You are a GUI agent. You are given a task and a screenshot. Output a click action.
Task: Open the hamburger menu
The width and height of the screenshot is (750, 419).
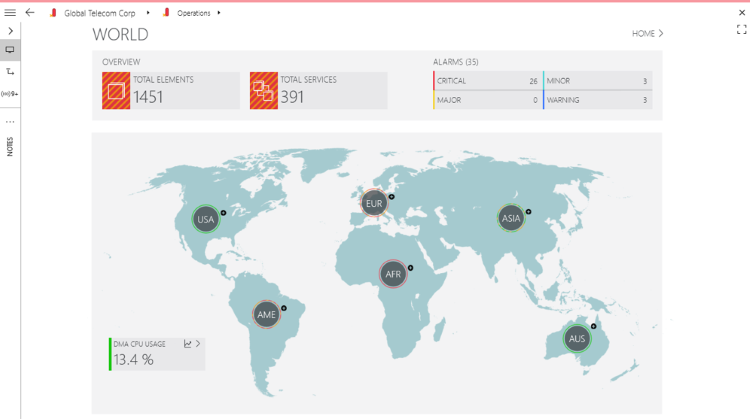(x=10, y=13)
